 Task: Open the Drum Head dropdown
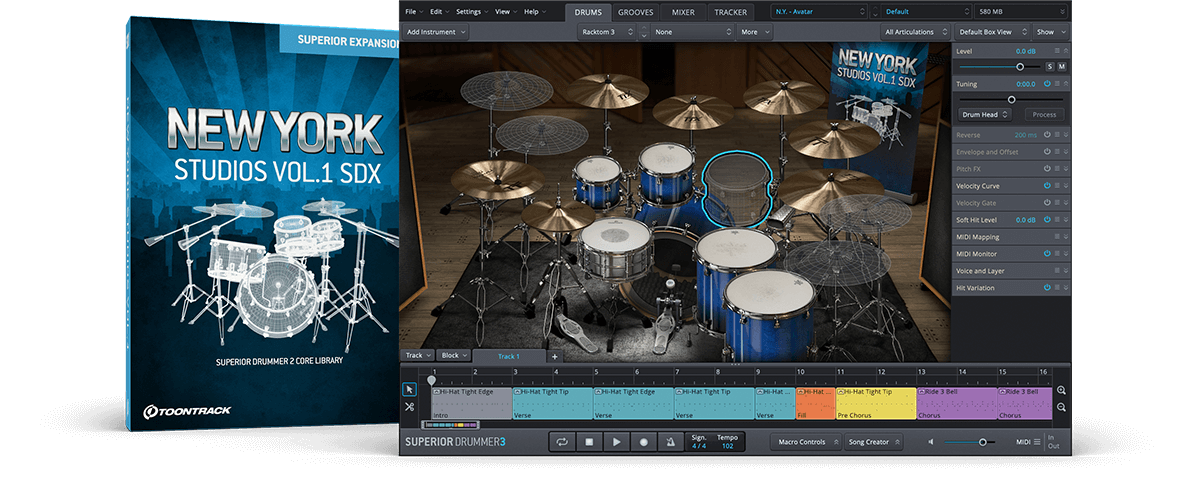tap(985, 115)
